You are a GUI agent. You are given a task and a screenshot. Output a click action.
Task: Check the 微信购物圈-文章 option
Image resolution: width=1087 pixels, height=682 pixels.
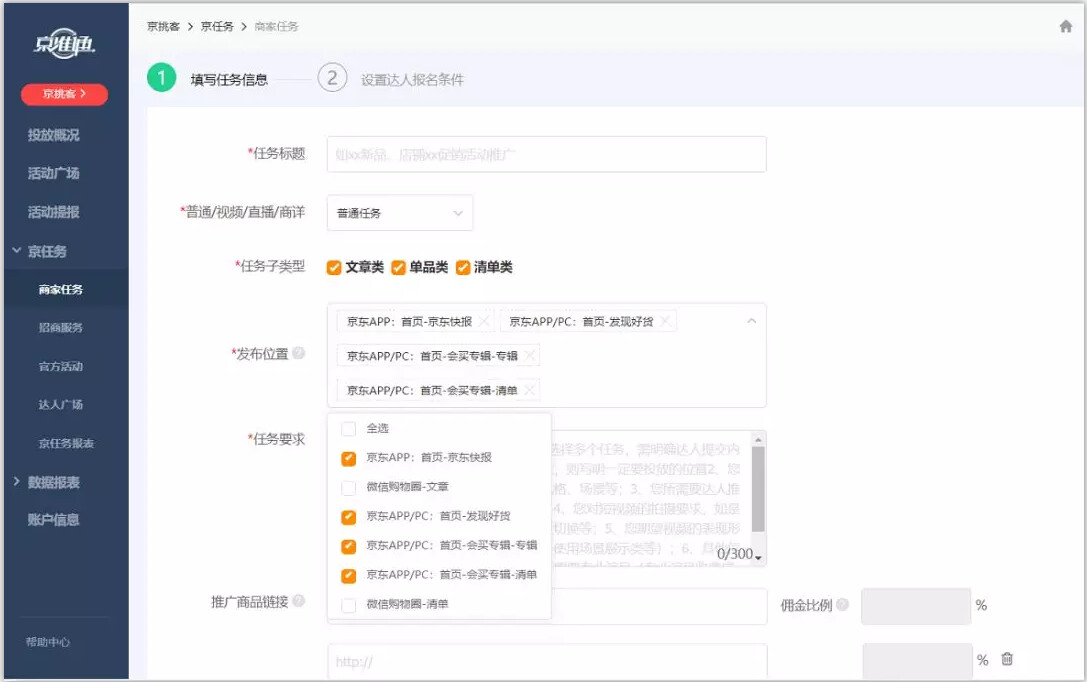(349, 488)
